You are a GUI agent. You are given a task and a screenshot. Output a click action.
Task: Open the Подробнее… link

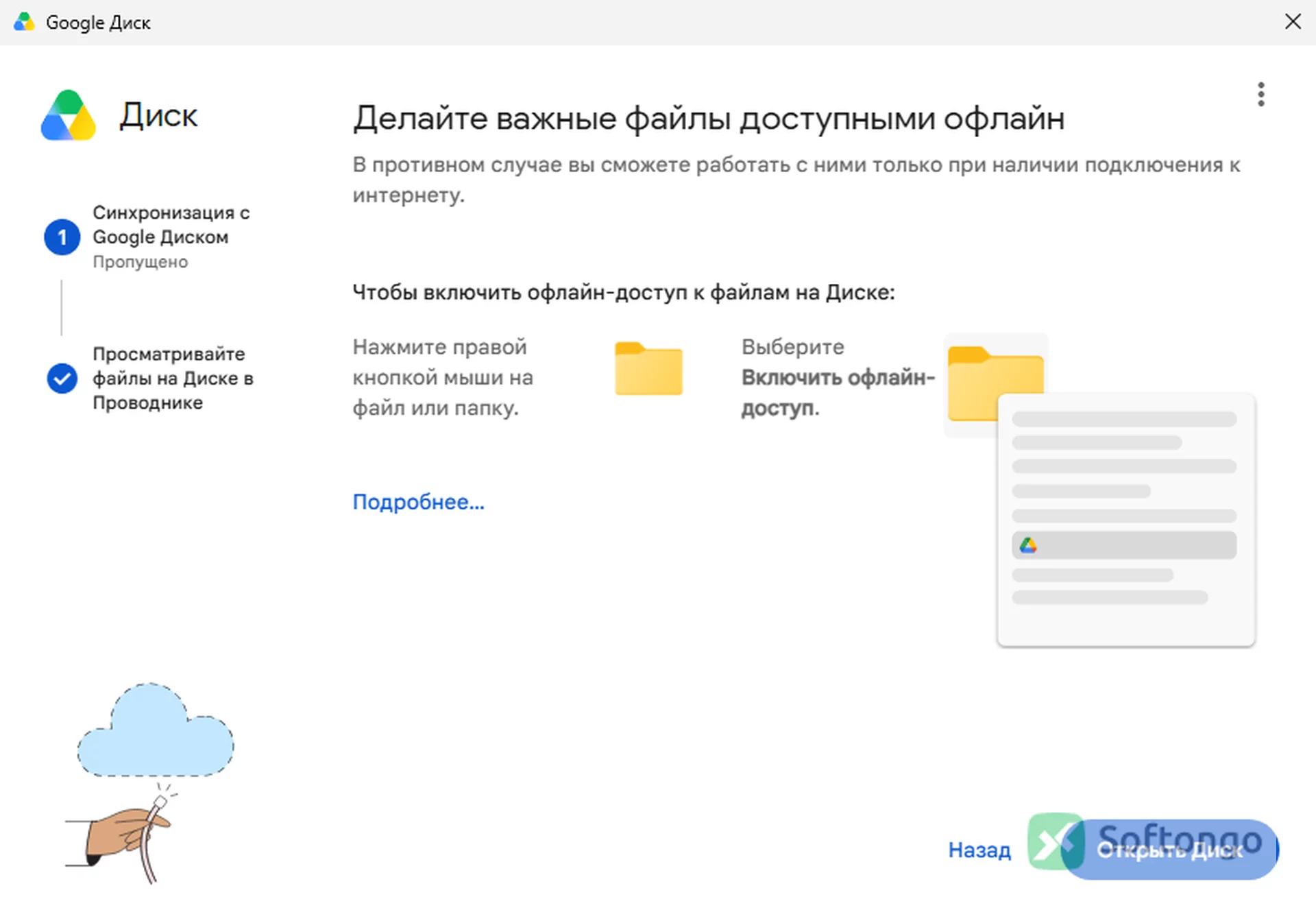click(418, 502)
